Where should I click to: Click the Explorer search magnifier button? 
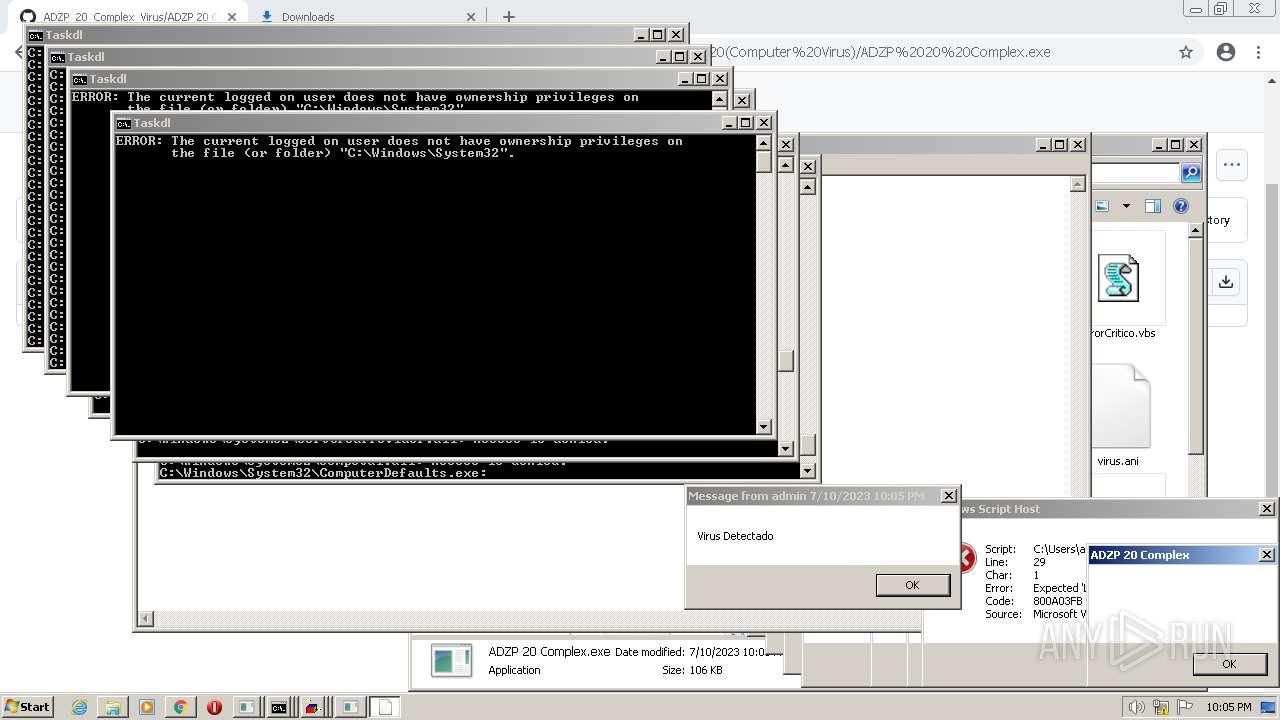click(1190, 173)
